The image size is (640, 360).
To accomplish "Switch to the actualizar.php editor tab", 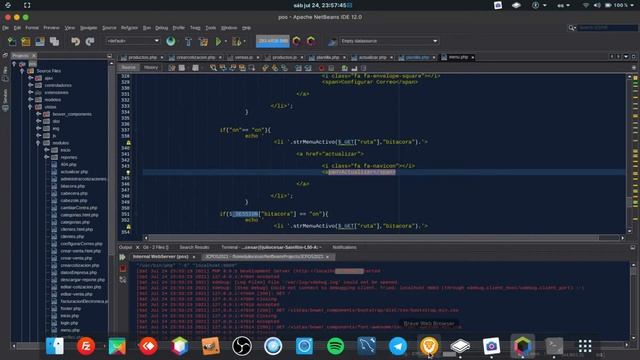I will [x=372, y=58].
